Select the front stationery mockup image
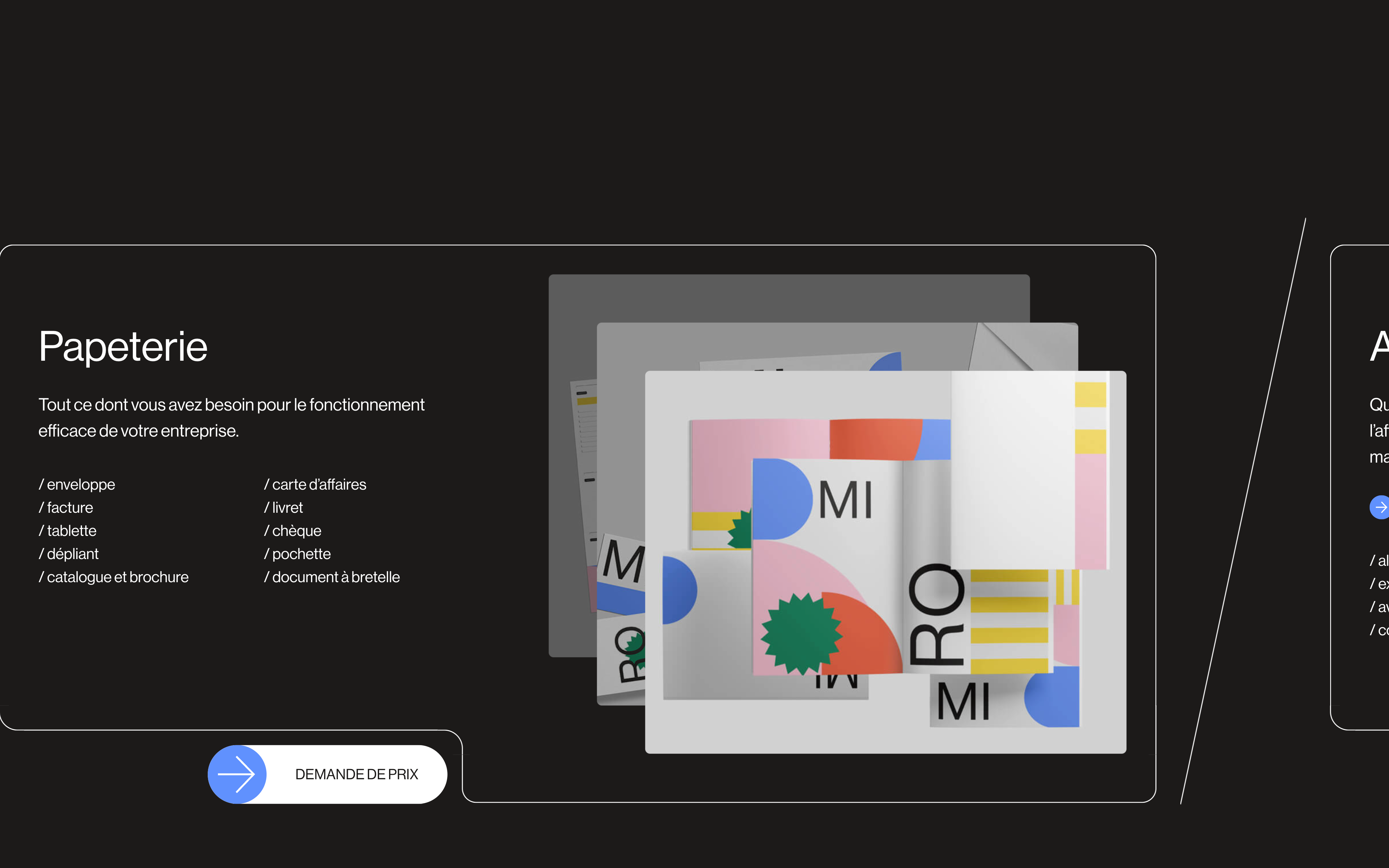 coord(885,561)
